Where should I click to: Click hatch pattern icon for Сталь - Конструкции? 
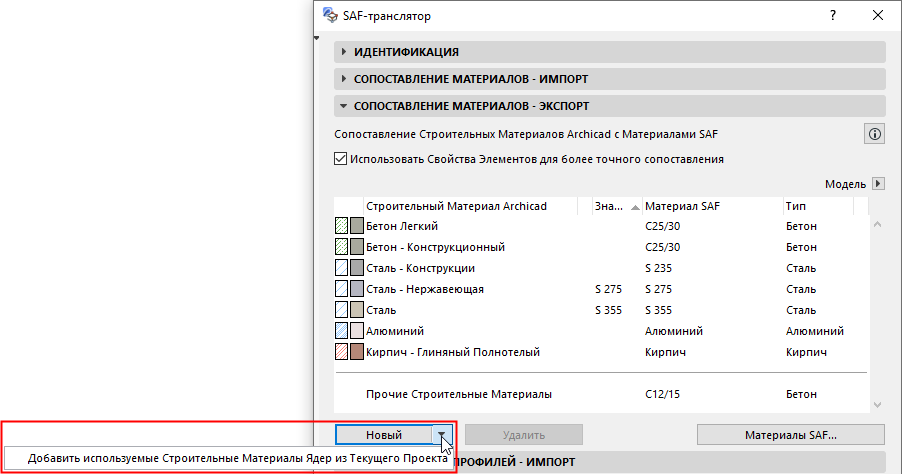[x=342, y=268]
